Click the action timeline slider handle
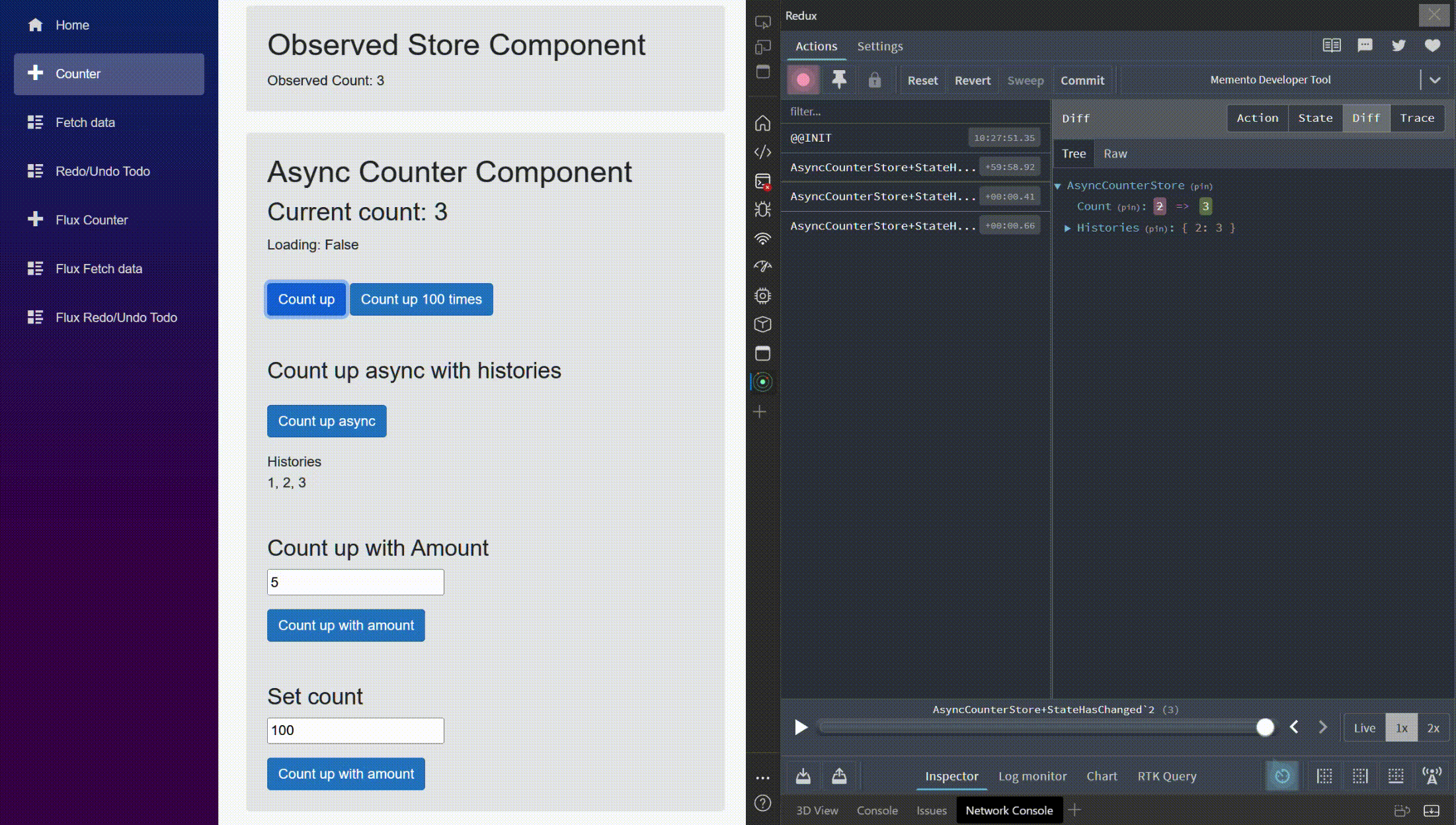 [1265, 728]
